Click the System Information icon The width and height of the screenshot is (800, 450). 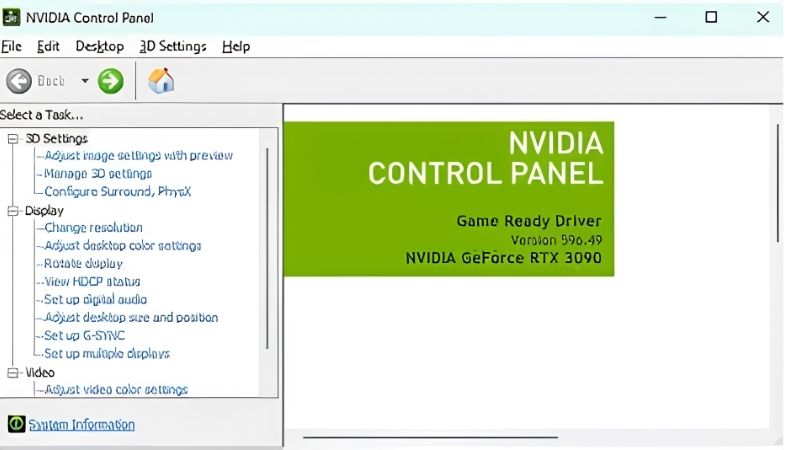(x=16, y=423)
